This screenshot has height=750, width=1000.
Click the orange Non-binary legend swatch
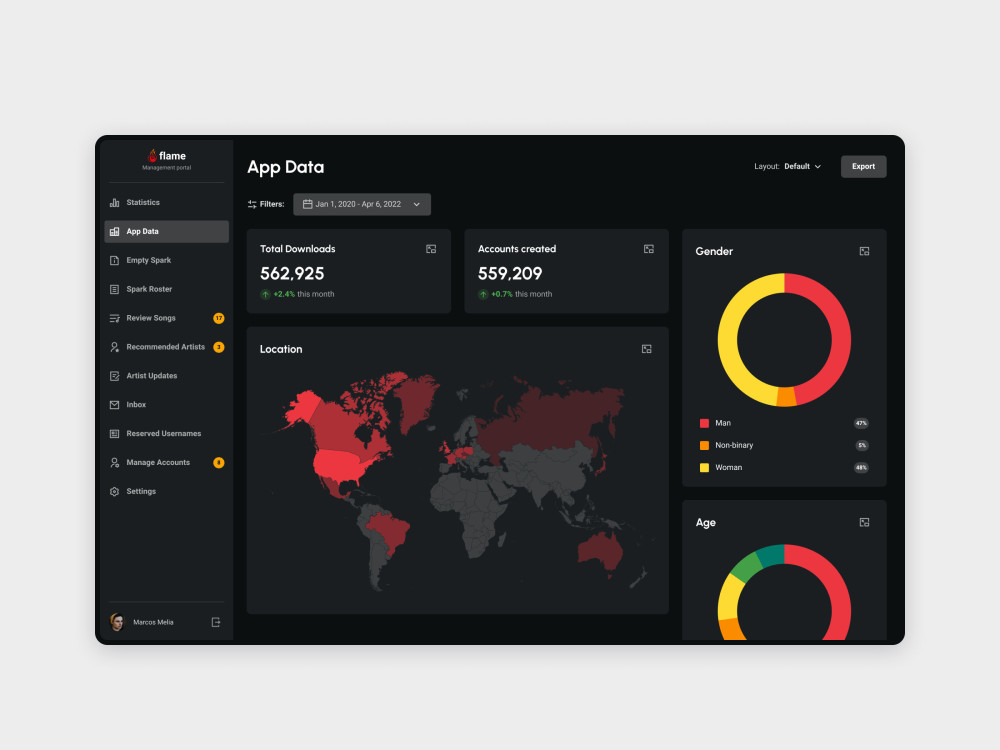704,445
